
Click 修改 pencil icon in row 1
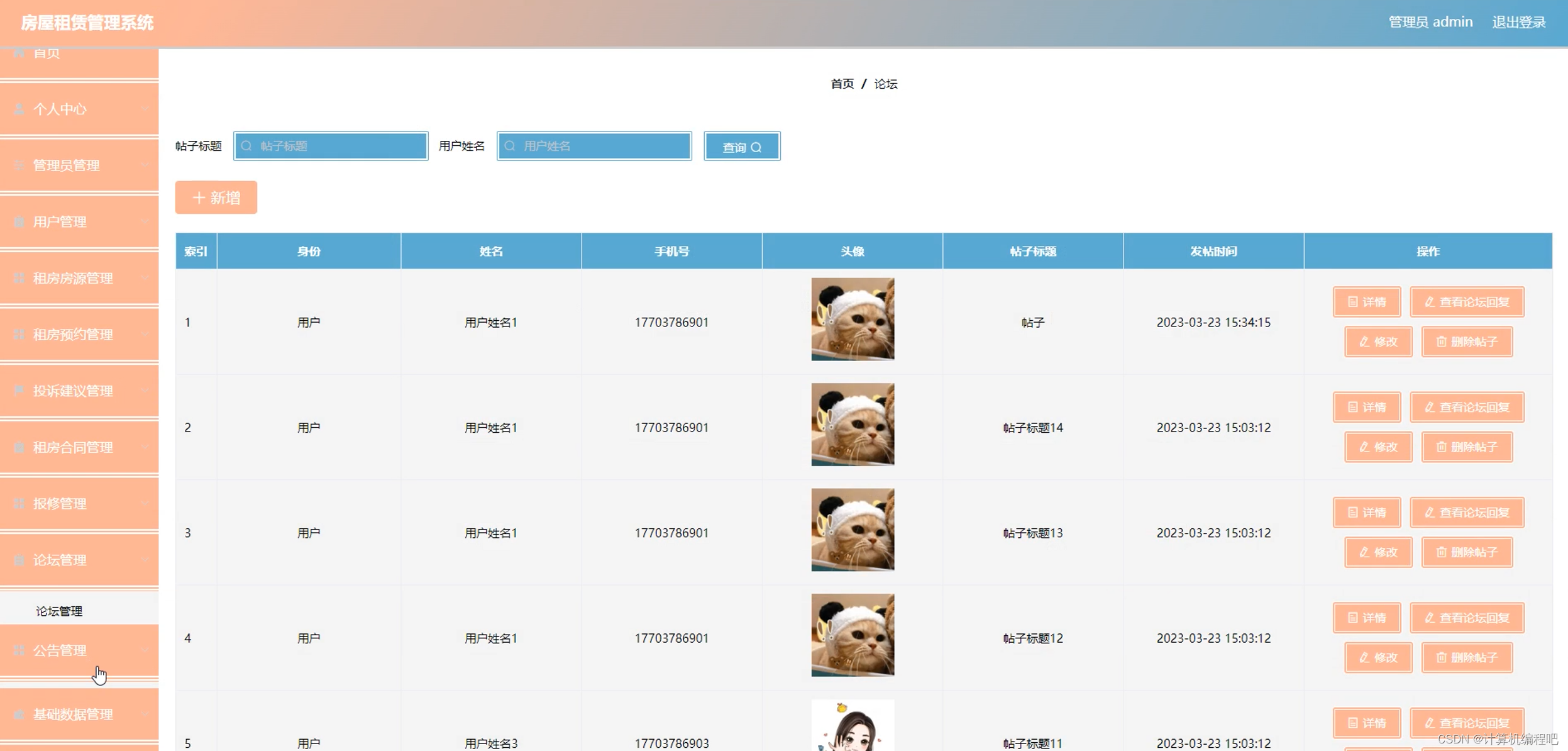(1364, 342)
